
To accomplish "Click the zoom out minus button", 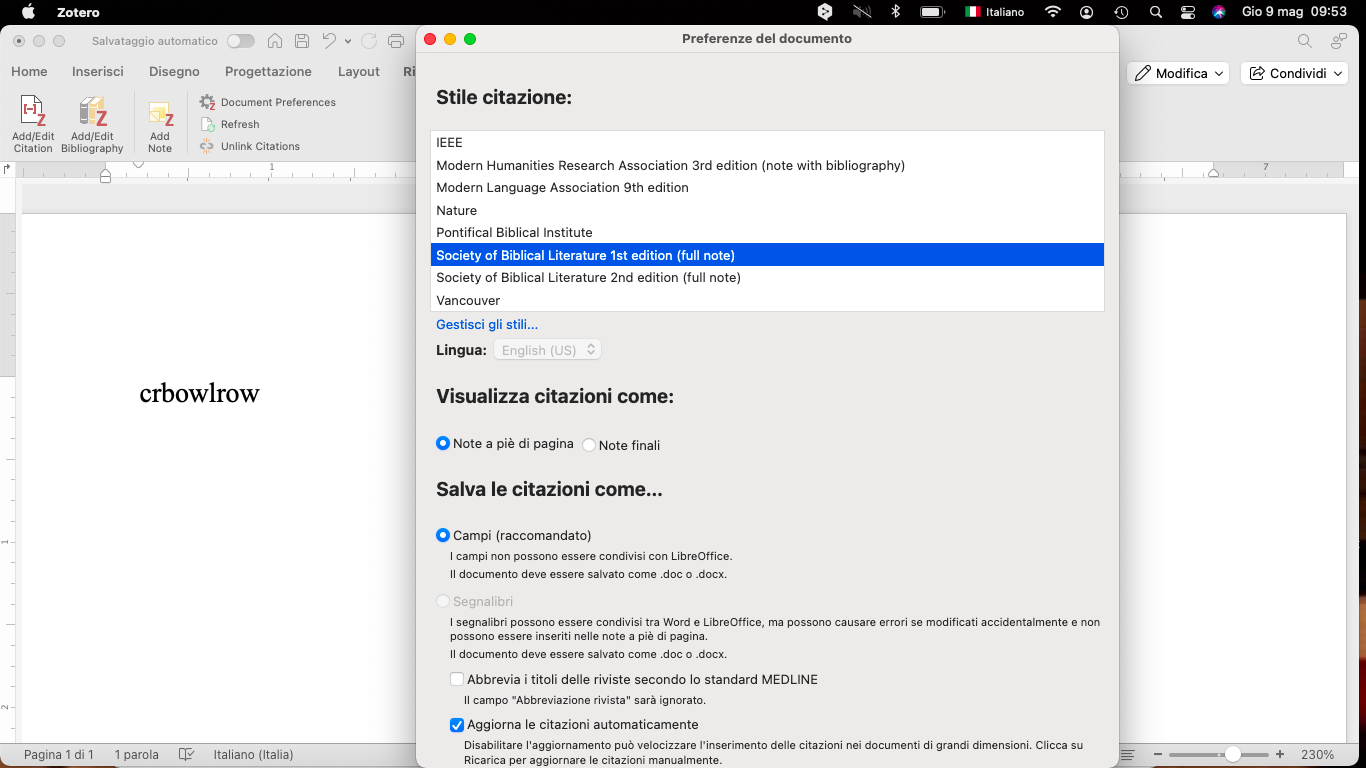I will click(1158, 755).
